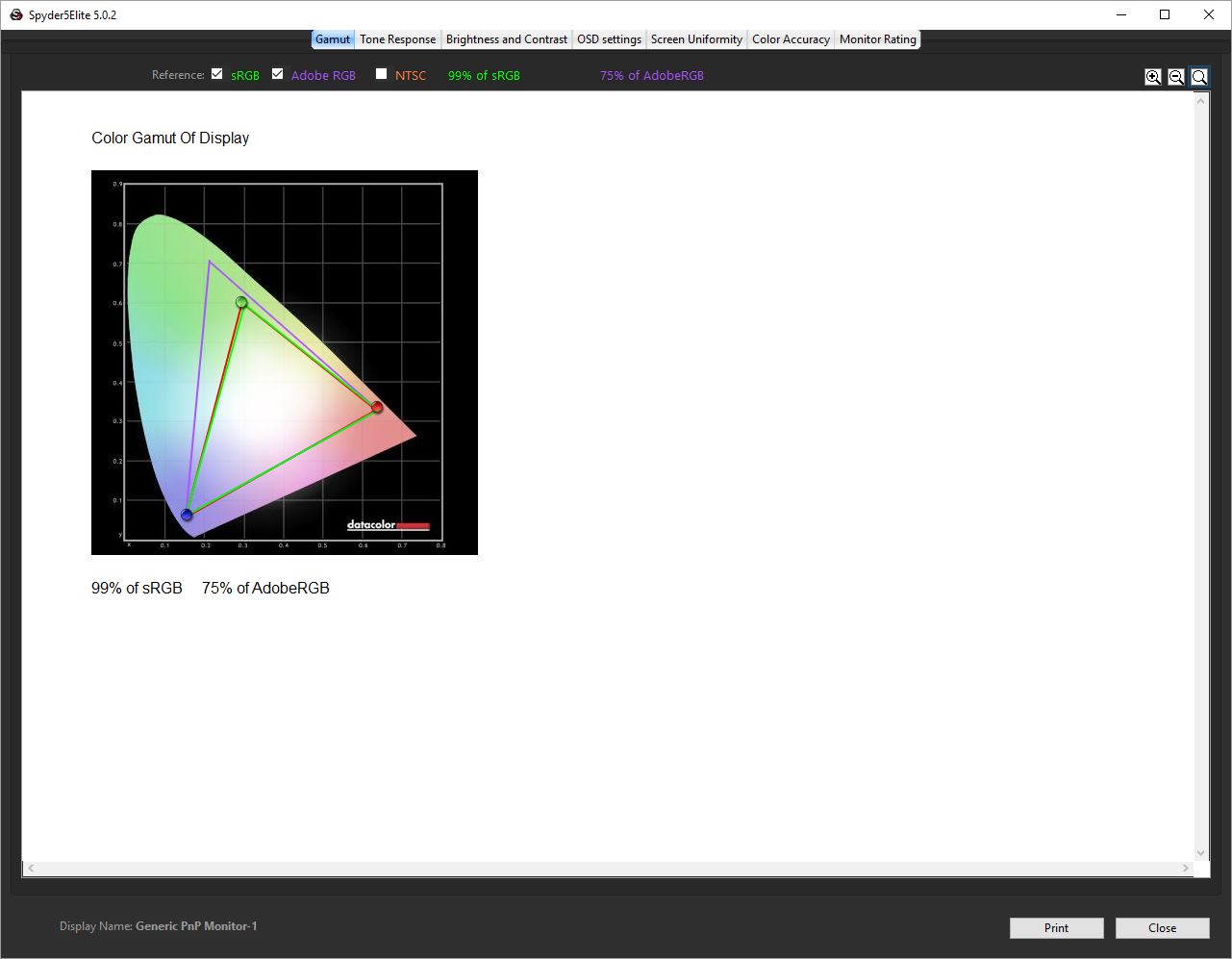The image size is (1232, 959).
Task: Uncheck the sRGB reference checkbox
Action: pos(217,74)
